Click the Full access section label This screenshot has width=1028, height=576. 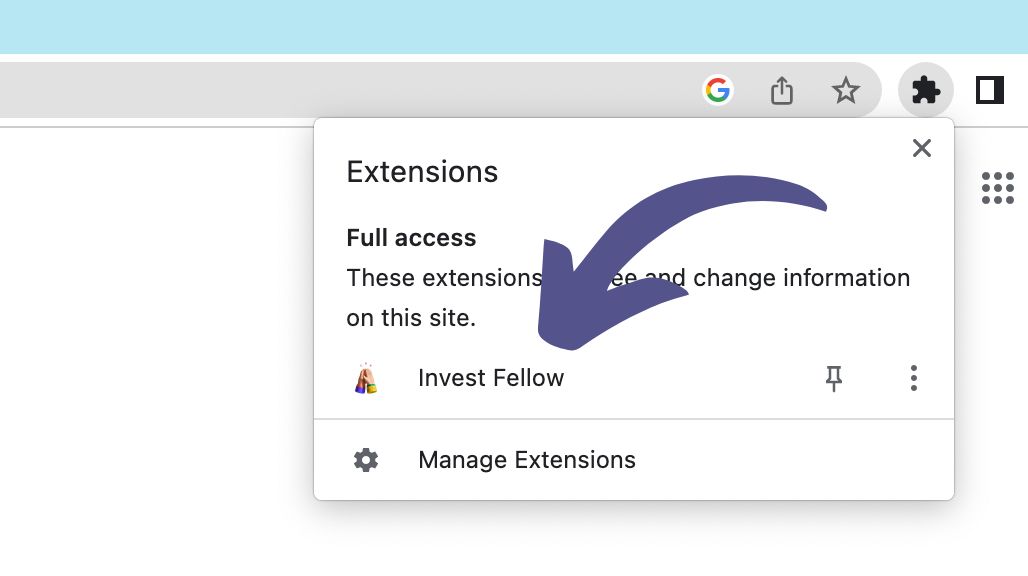pyautogui.click(x=411, y=238)
